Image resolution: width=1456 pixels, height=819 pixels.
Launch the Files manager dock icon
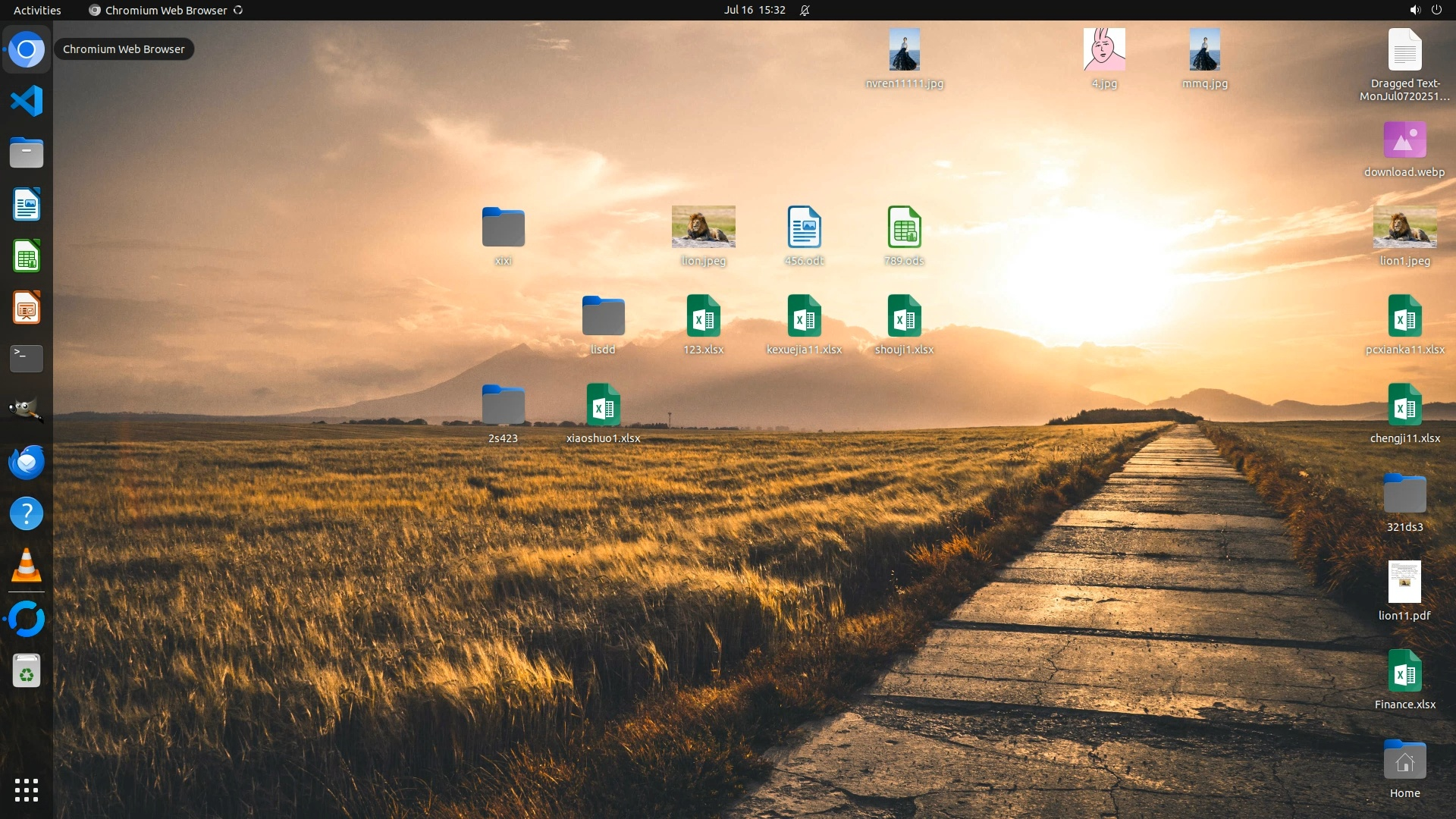pyautogui.click(x=27, y=152)
